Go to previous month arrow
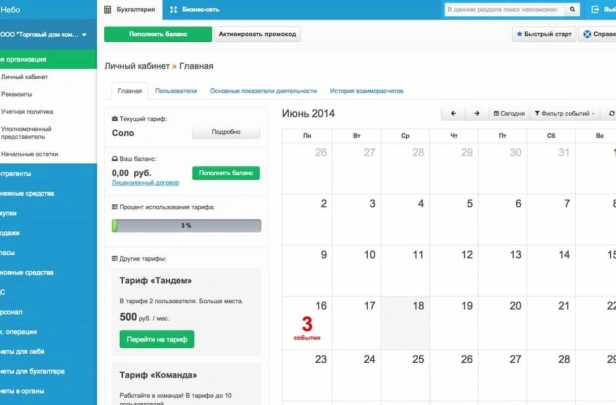The height and width of the screenshot is (405, 616). [x=453, y=114]
